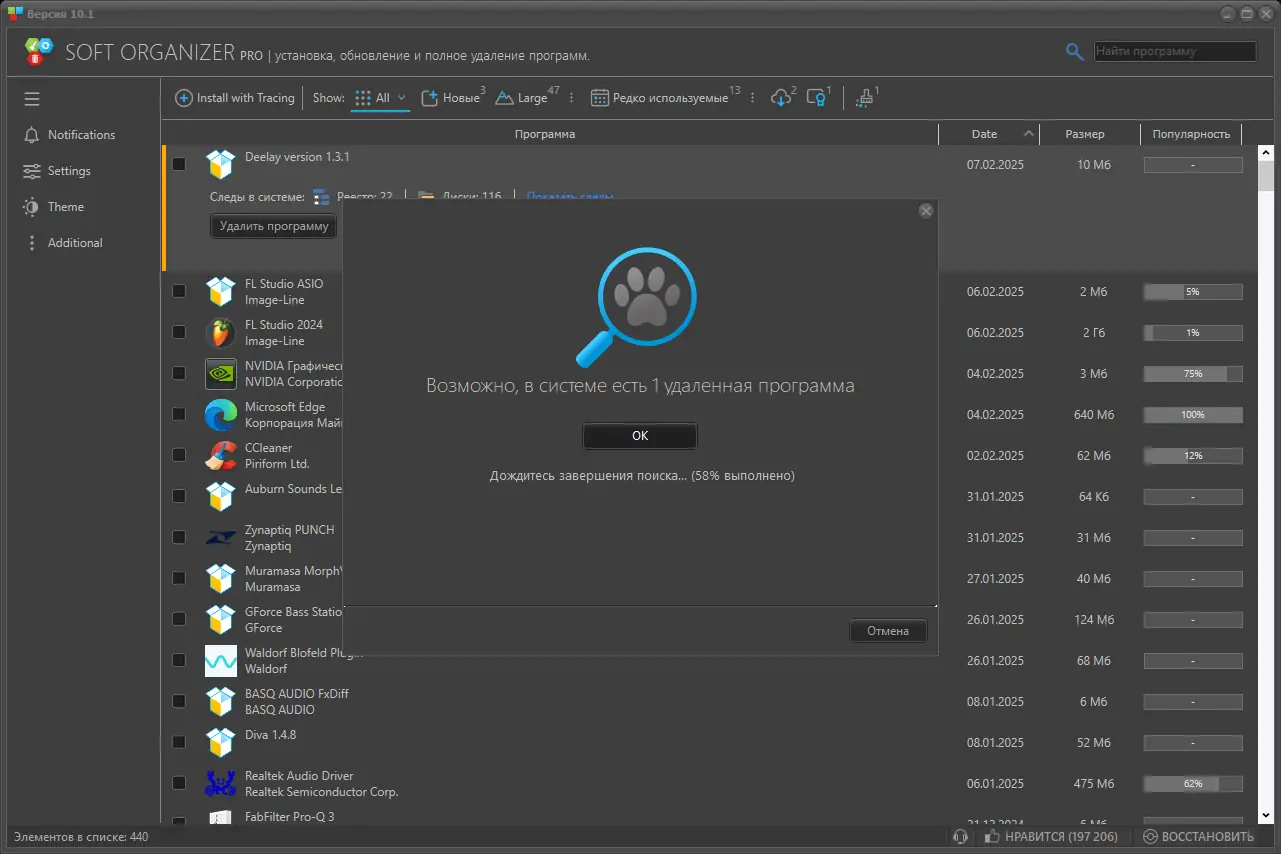
Task: Click the CCleaner program icon
Action: [x=220, y=455]
